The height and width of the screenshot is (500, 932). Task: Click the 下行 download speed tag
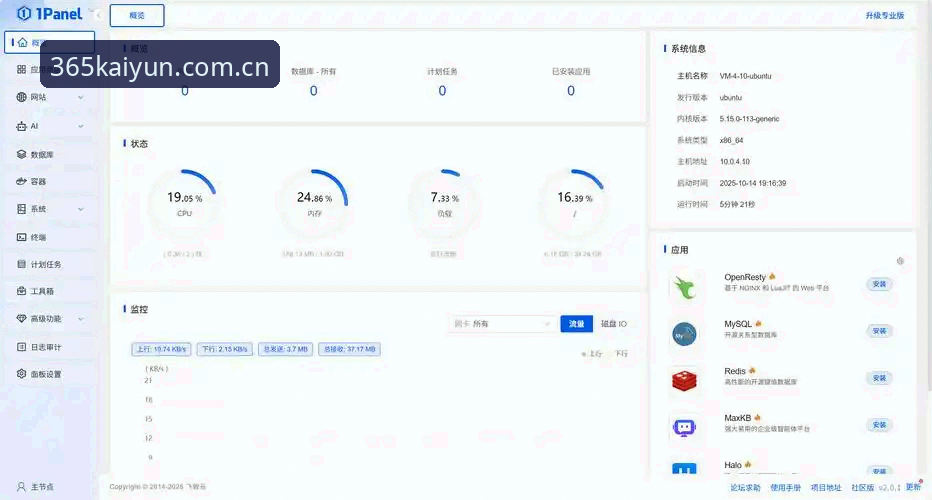(x=225, y=349)
